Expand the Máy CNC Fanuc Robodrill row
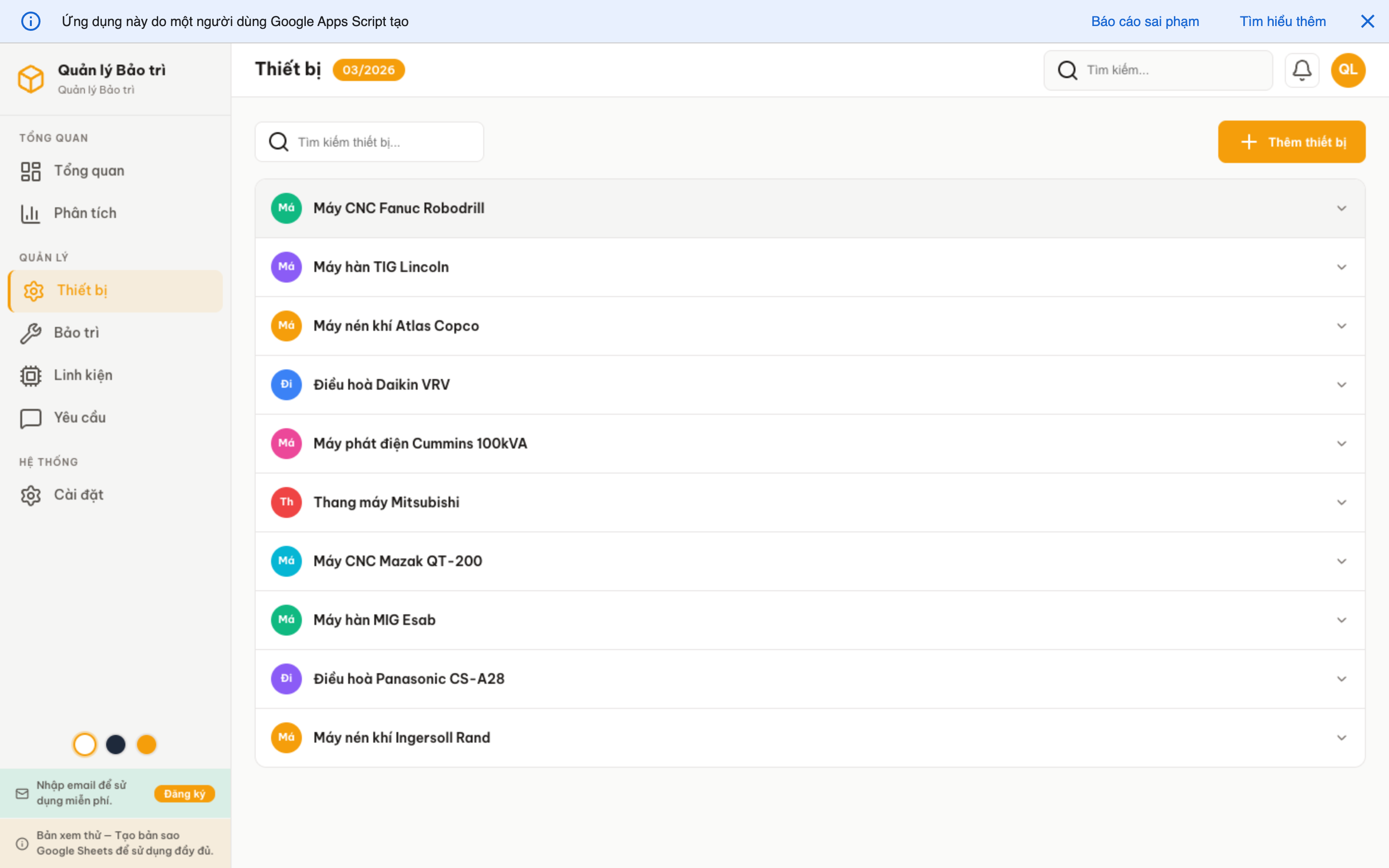 pyautogui.click(x=1341, y=208)
